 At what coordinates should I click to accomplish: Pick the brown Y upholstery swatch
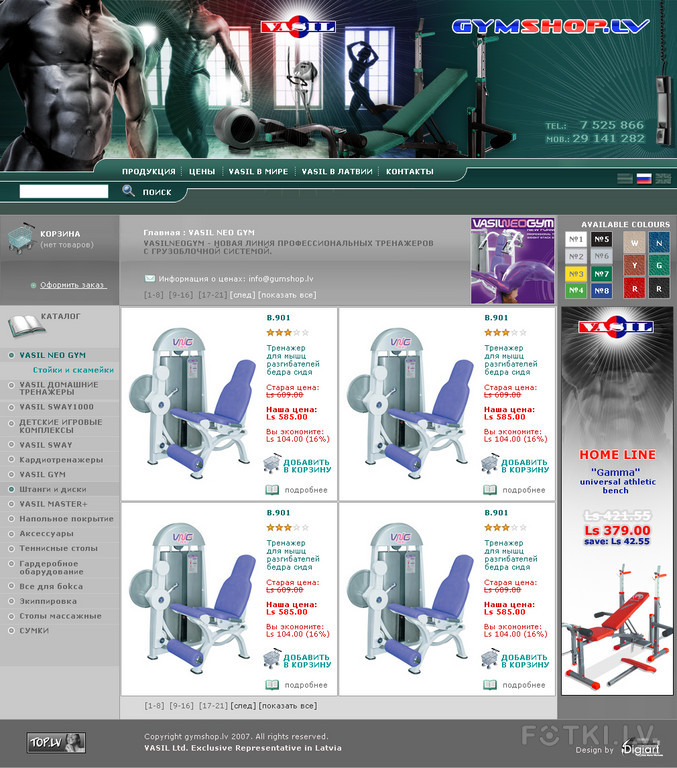(x=634, y=265)
